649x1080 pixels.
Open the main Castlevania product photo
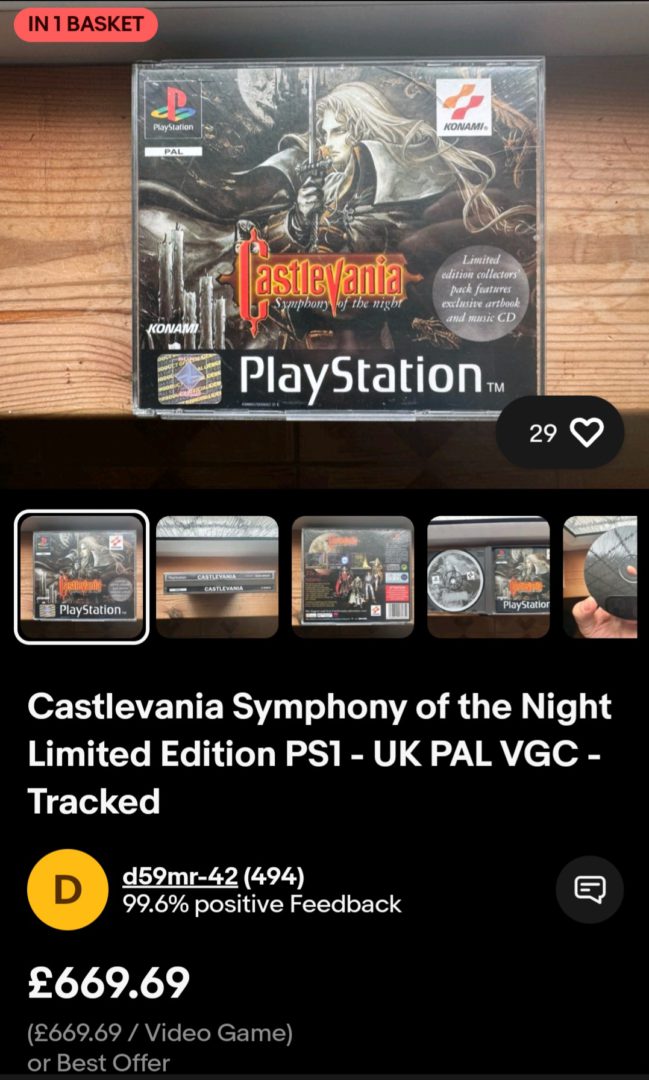339,238
